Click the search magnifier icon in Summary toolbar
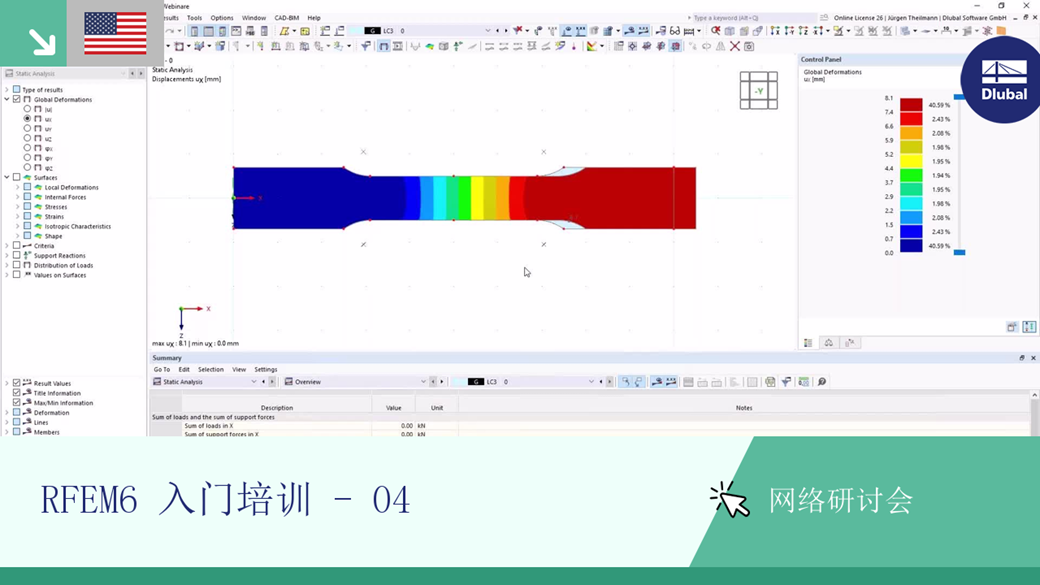 (822, 382)
